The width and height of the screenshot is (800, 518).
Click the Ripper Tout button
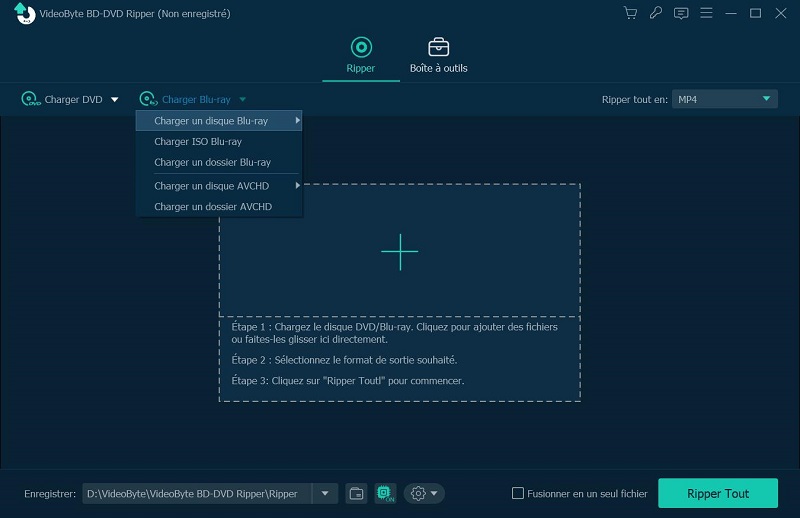pyautogui.click(x=718, y=493)
